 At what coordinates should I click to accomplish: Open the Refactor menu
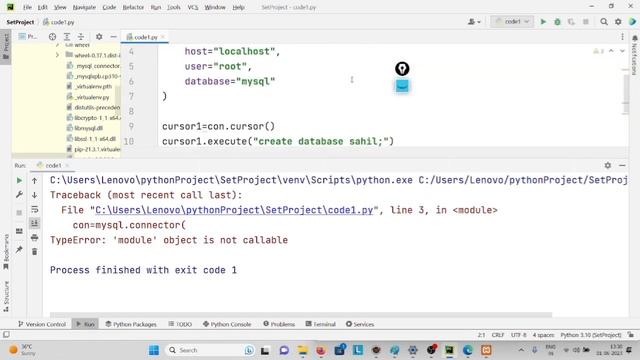133,7
